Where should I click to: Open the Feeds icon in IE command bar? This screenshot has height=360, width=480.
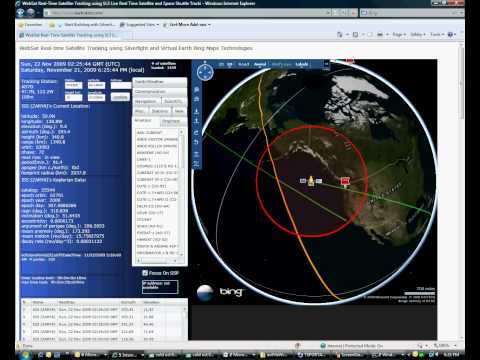(355, 34)
